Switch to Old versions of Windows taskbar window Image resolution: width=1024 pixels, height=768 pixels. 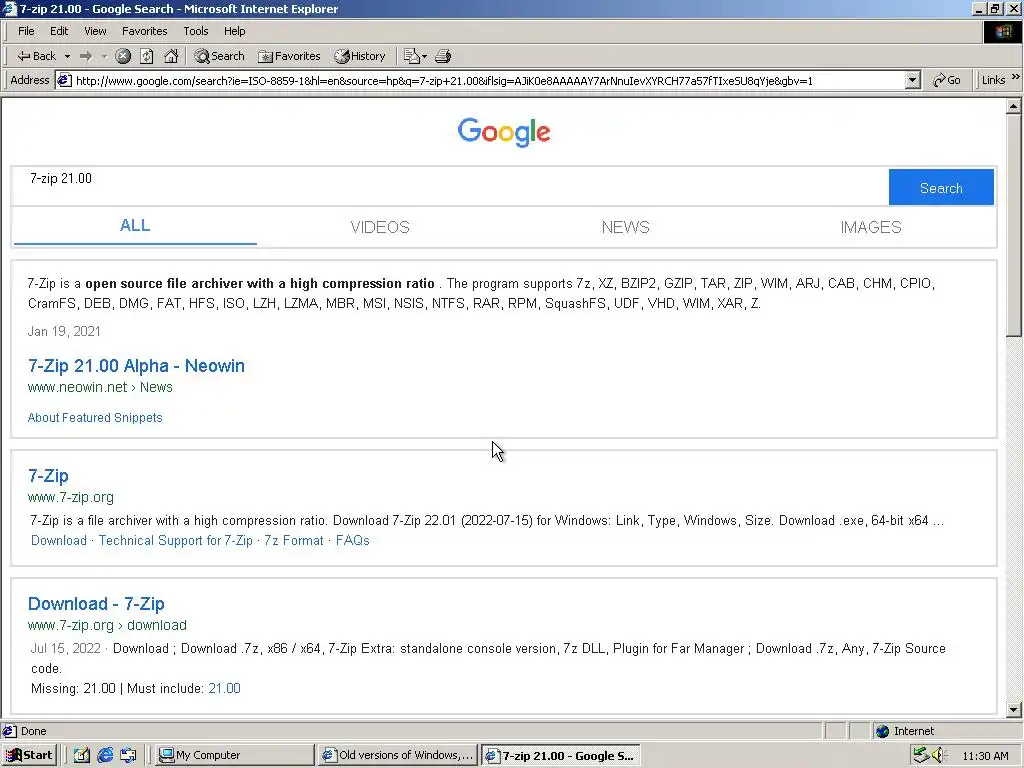[x=398, y=755]
